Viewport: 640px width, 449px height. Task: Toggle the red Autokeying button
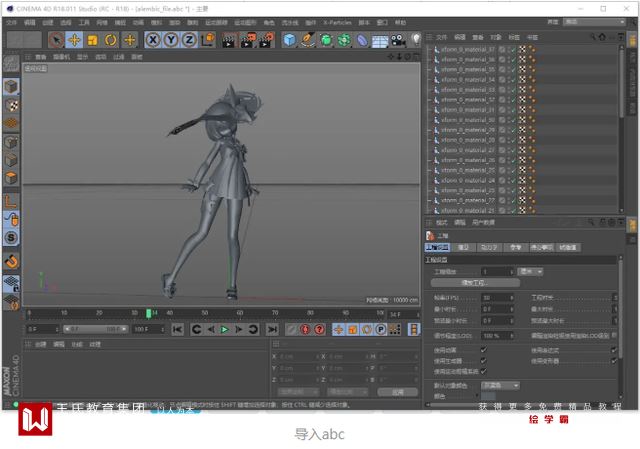pyautogui.click(x=305, y=329)
